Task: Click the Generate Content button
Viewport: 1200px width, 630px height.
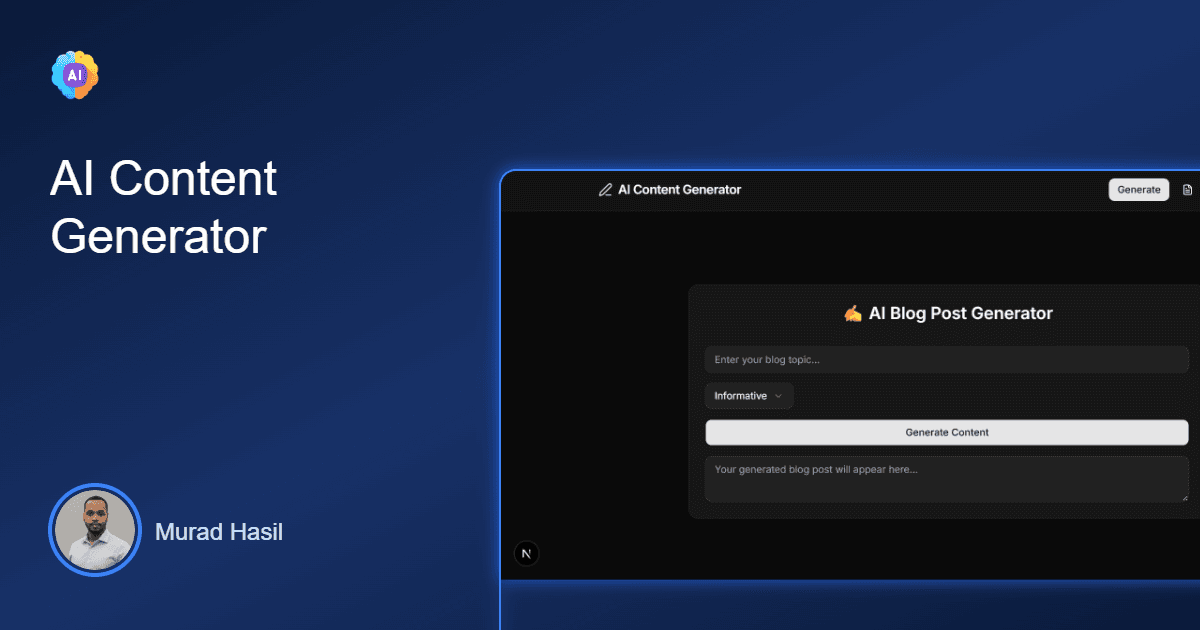Action: click(x=946, y=432)
